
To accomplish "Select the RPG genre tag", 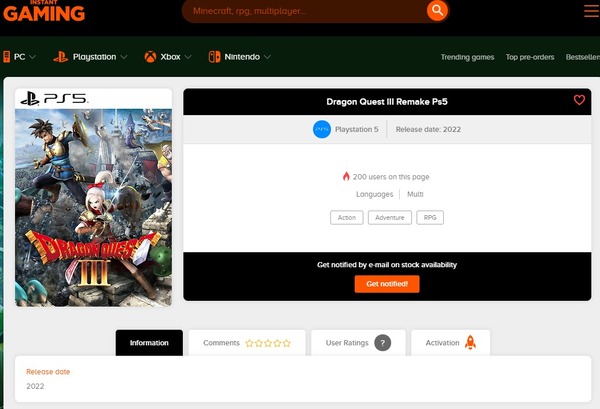I will click(430, 217).
